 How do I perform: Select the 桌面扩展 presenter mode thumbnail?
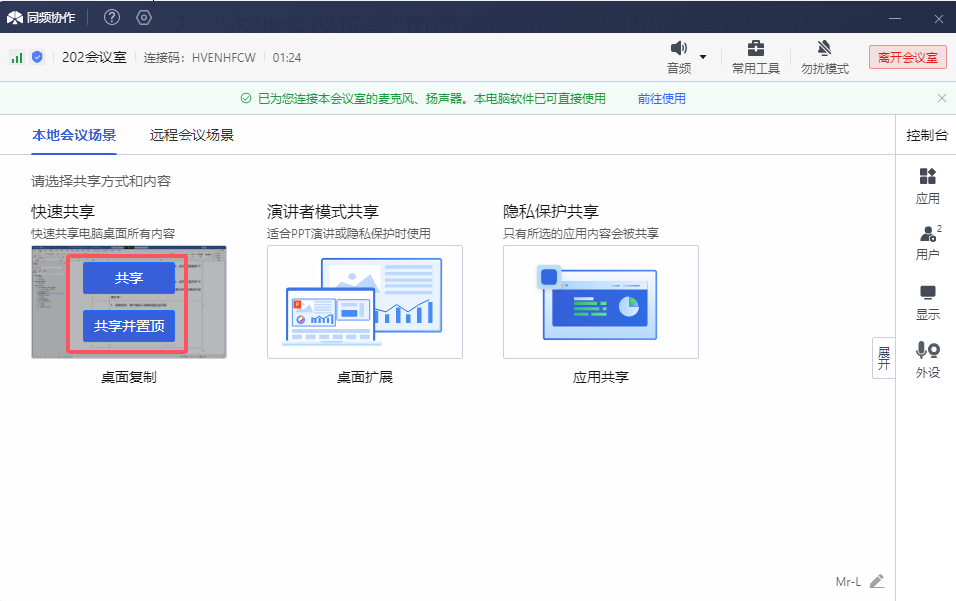(x=364, y=302)
